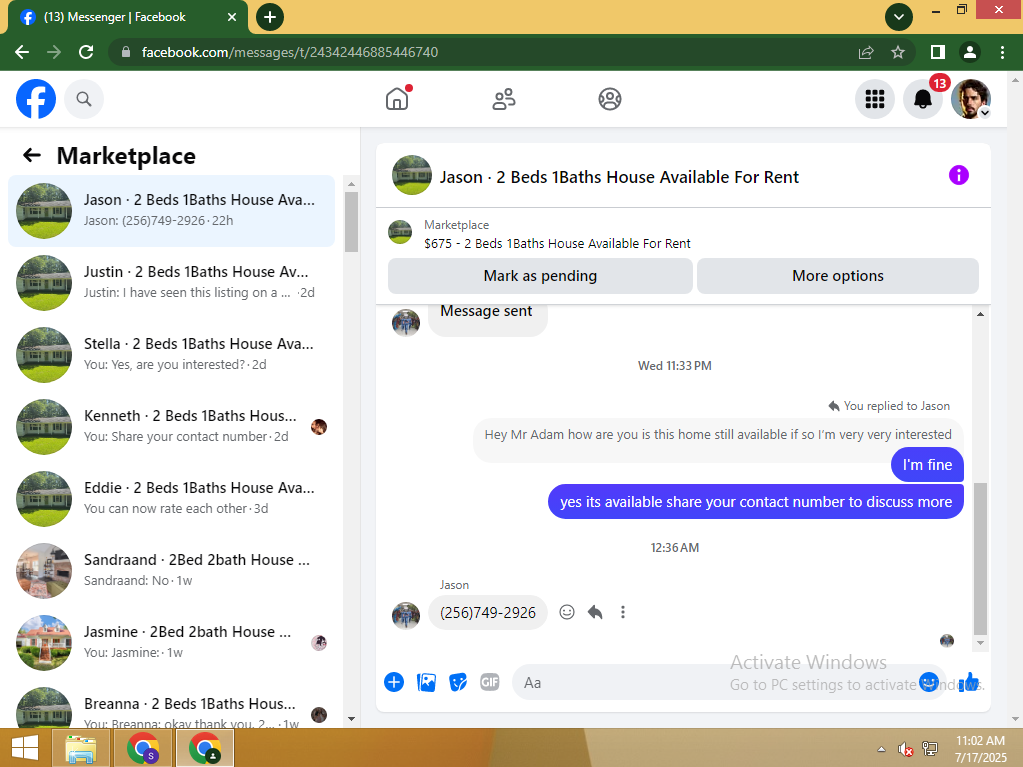
Task: Open Sandraand conversation in the list
Action: pyautogui.click(x=172, y=571)
